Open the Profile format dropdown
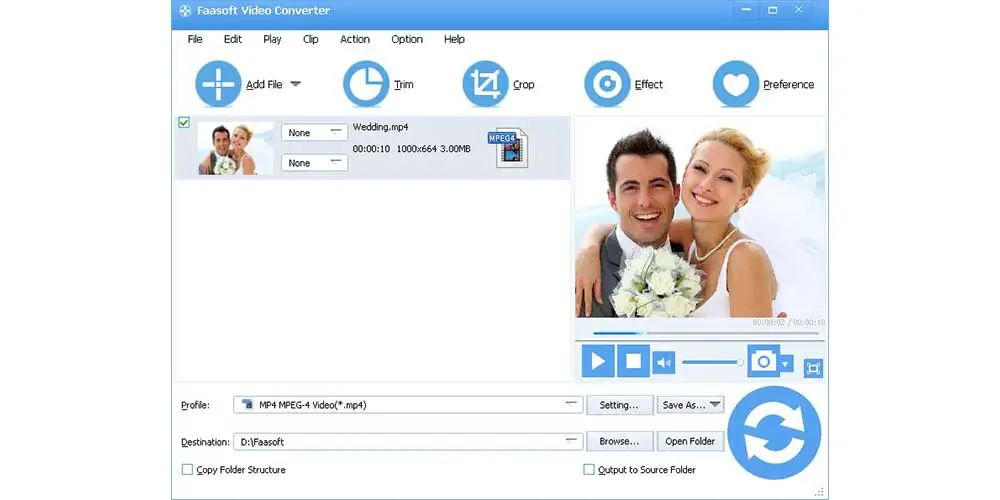 pos(408,404)
